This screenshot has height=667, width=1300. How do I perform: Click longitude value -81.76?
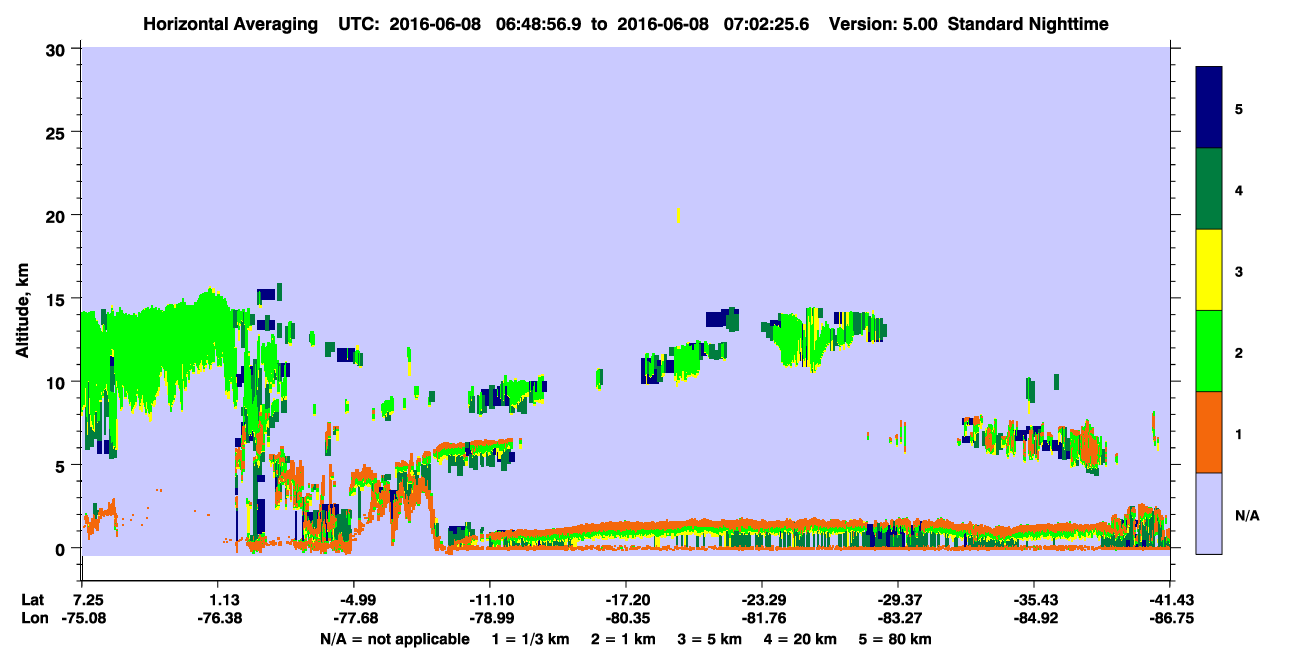(x=762, y=618)
